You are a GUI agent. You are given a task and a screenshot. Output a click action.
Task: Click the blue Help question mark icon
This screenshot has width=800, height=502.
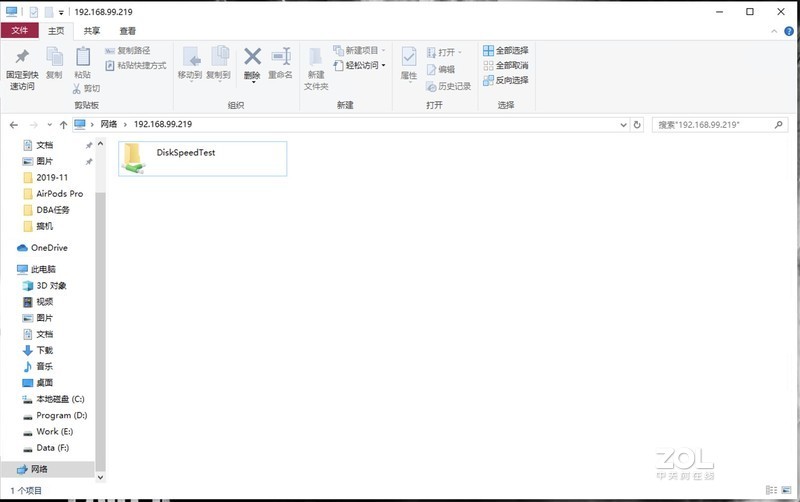[789, 31]
